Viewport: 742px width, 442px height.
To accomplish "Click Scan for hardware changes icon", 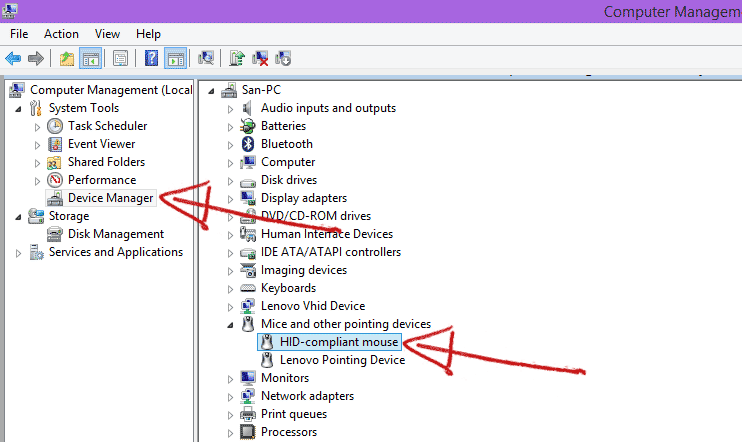I will tap(206, 58).
